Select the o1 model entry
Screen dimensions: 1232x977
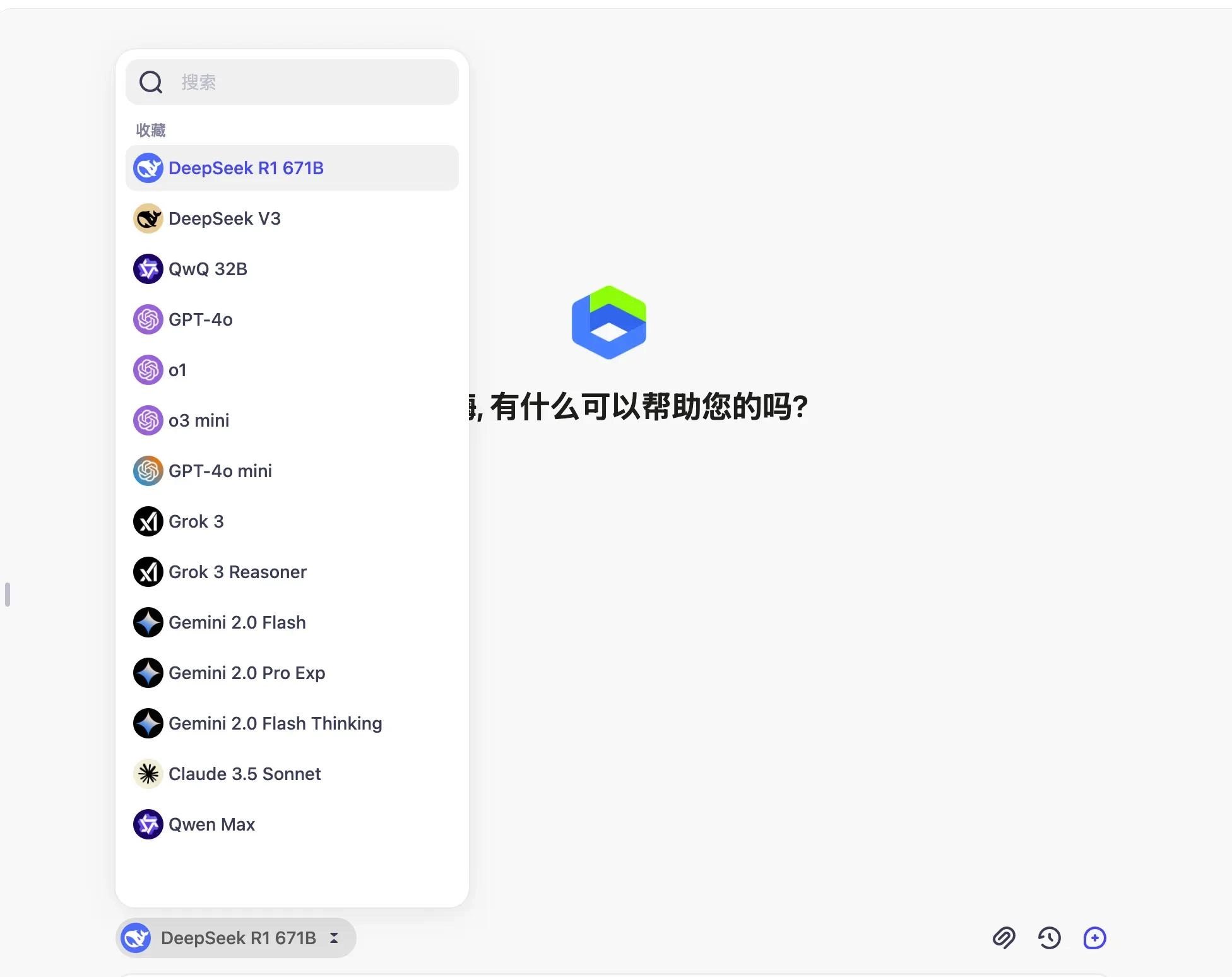pos(292,370)
